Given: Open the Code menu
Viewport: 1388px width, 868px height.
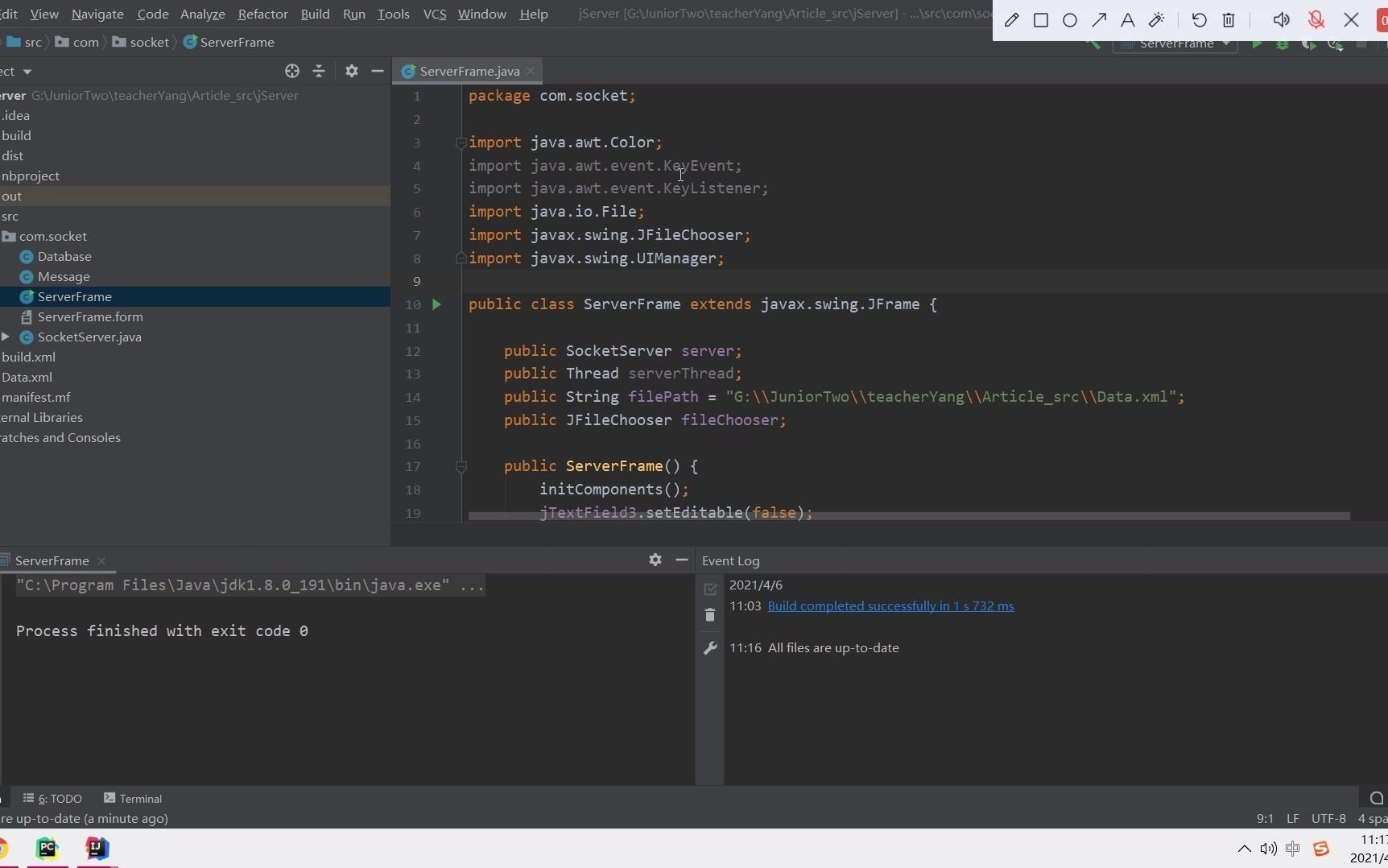Looking at the screenshot, I should [153, 14].
